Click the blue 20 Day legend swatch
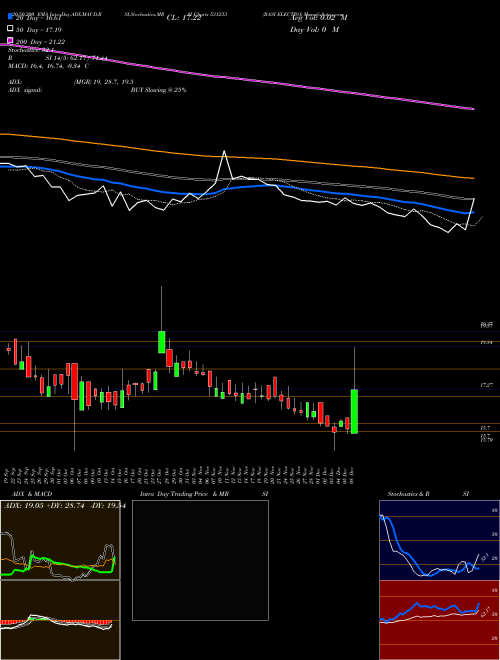The image size is (500, 660). [x=11, y=16]
